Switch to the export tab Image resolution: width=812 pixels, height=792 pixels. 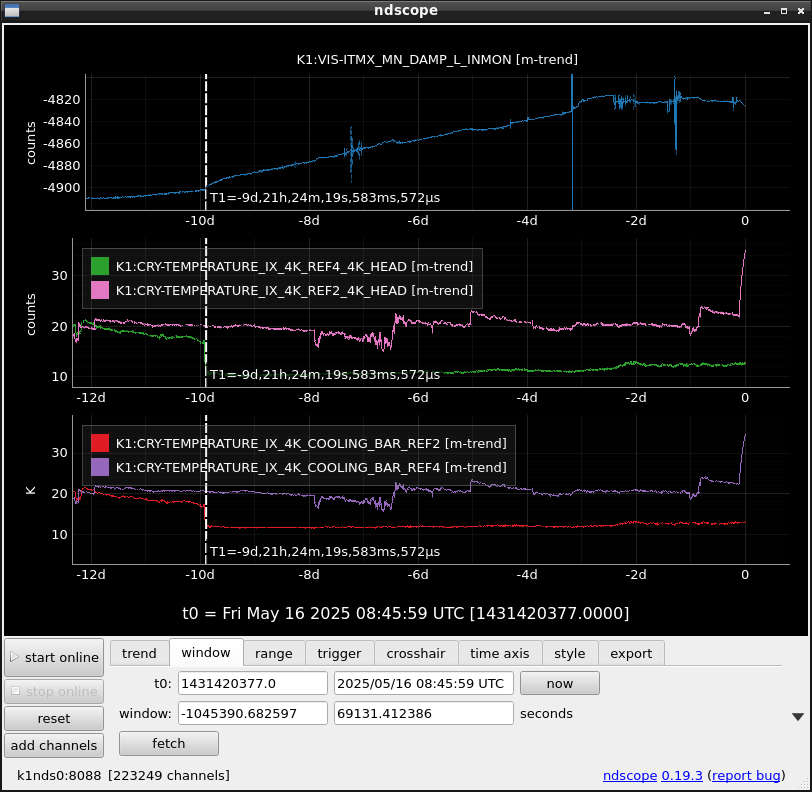[x=631, y=653]
